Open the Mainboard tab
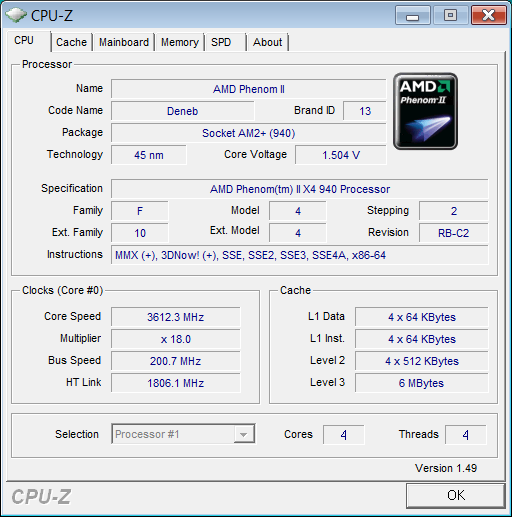This screenshot has height=517, width=512. point(124,42)
